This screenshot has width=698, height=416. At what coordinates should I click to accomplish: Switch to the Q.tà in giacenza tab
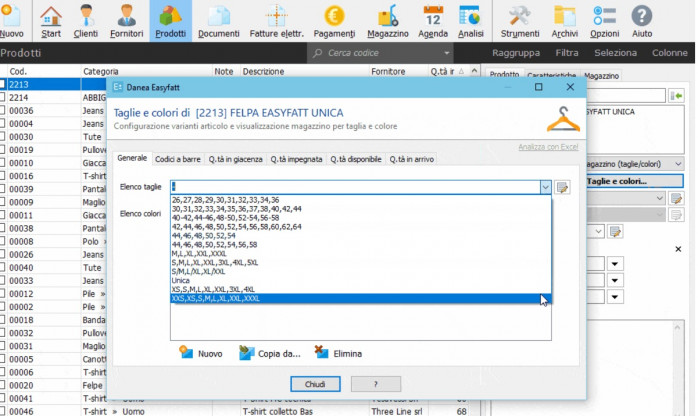(235, 159)
